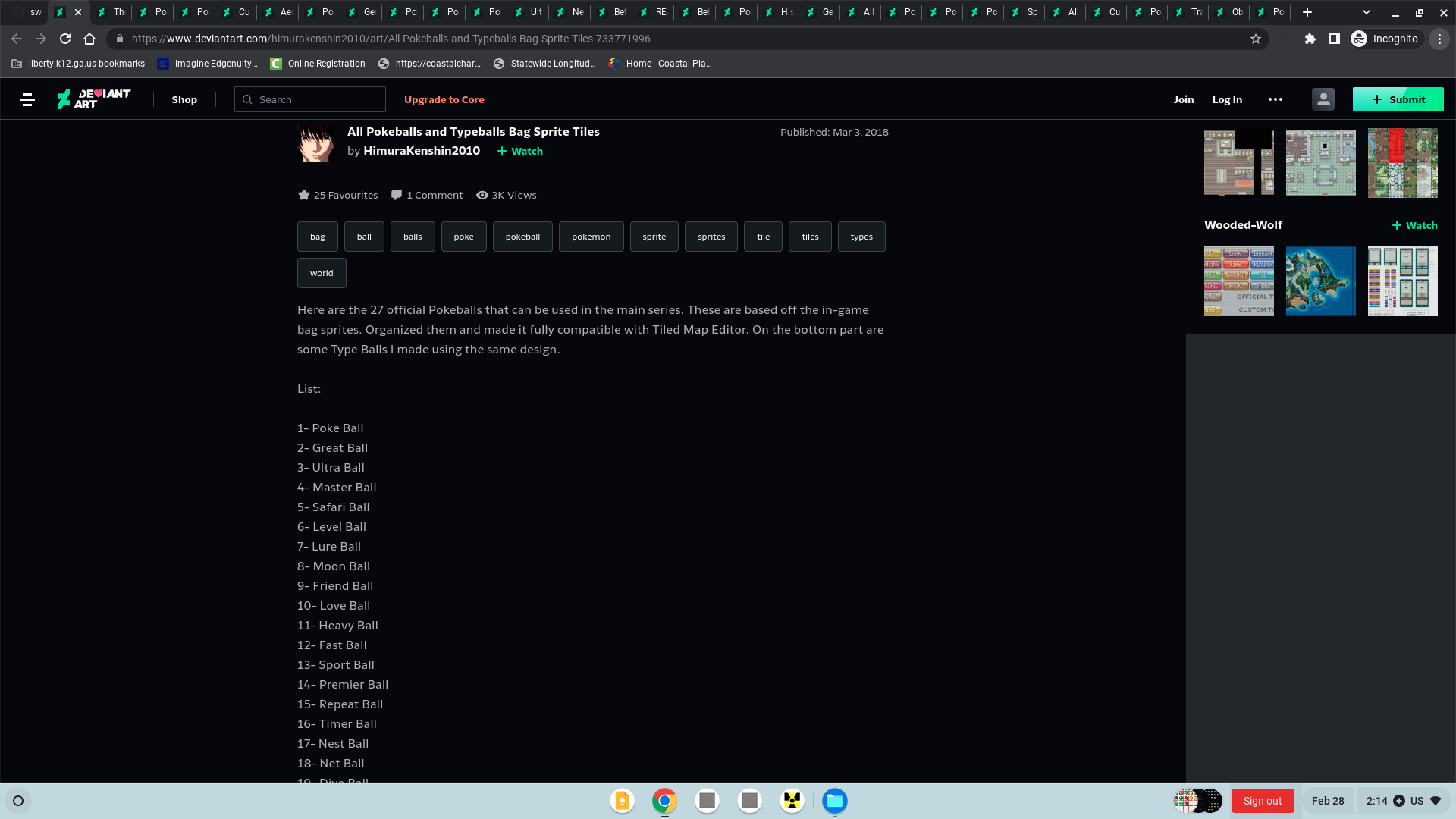Image resolution: width=1456 pixels, height=819 pixels.
Task: Open the gym building tileset thumbnail
Action: (1321, 162)
